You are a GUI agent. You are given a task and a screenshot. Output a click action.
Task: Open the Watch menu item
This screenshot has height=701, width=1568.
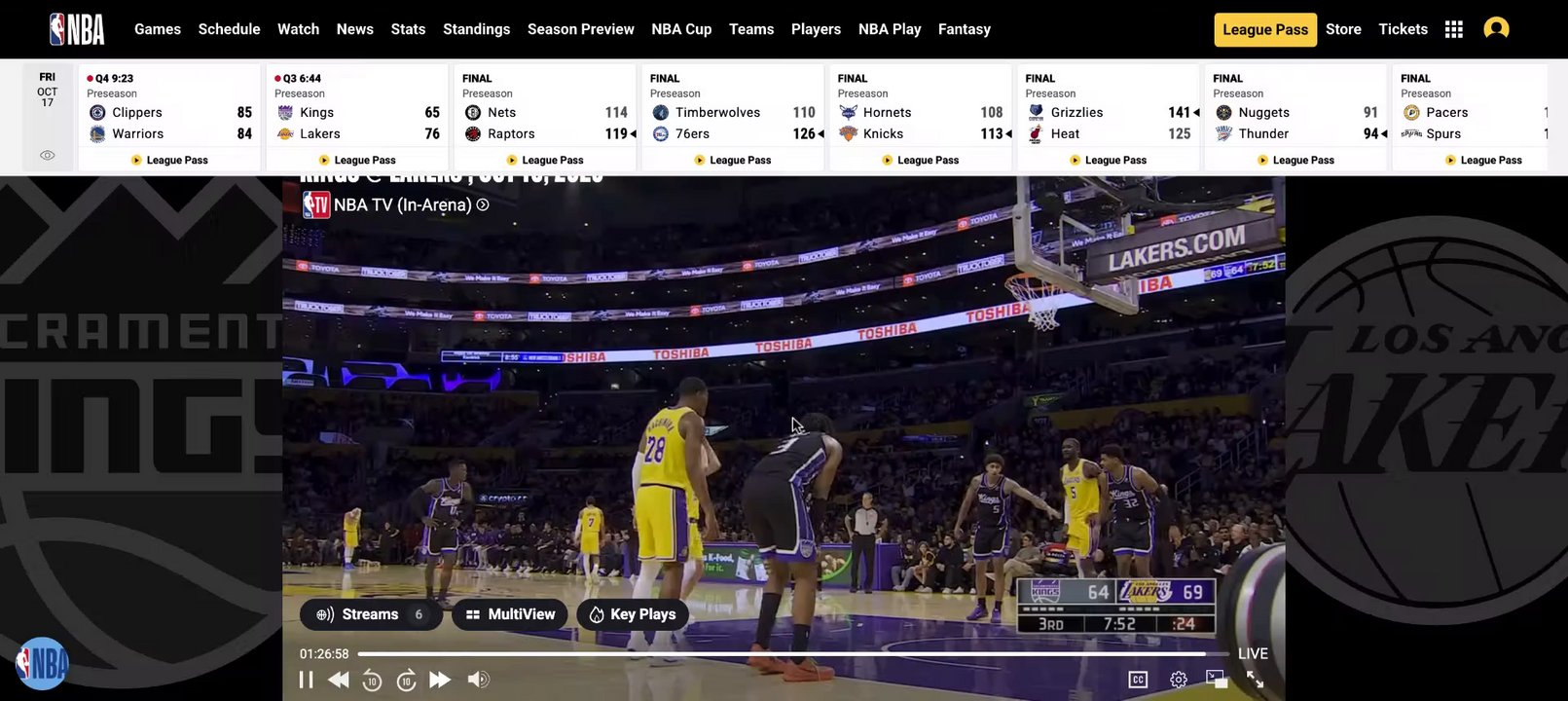[x=299, y=29]
